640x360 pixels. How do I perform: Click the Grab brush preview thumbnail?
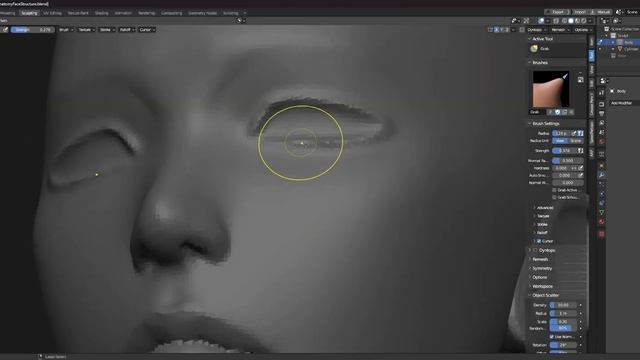551,89
